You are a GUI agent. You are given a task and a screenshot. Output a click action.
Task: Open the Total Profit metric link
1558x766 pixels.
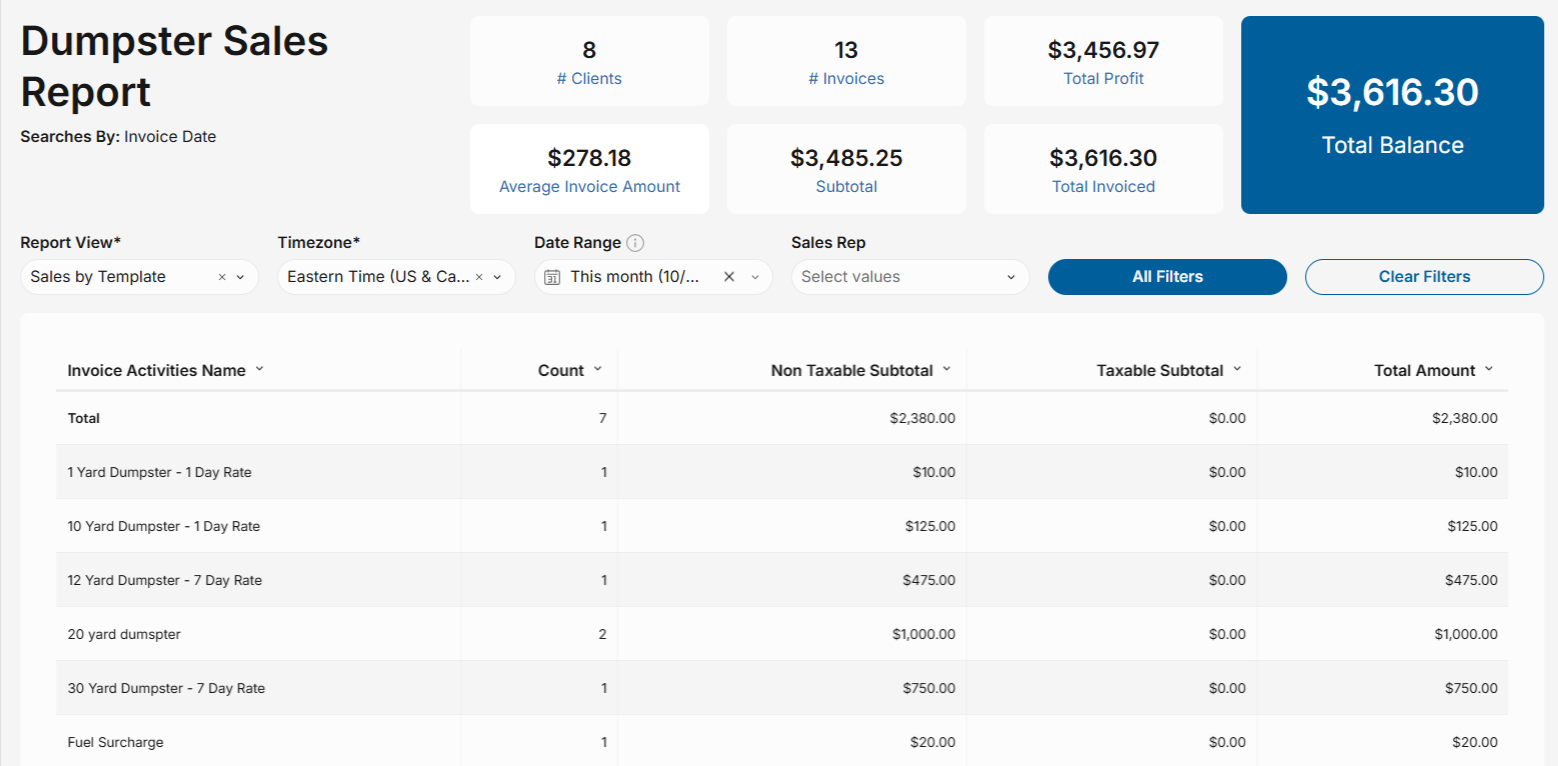click(x=1103, y=79)
